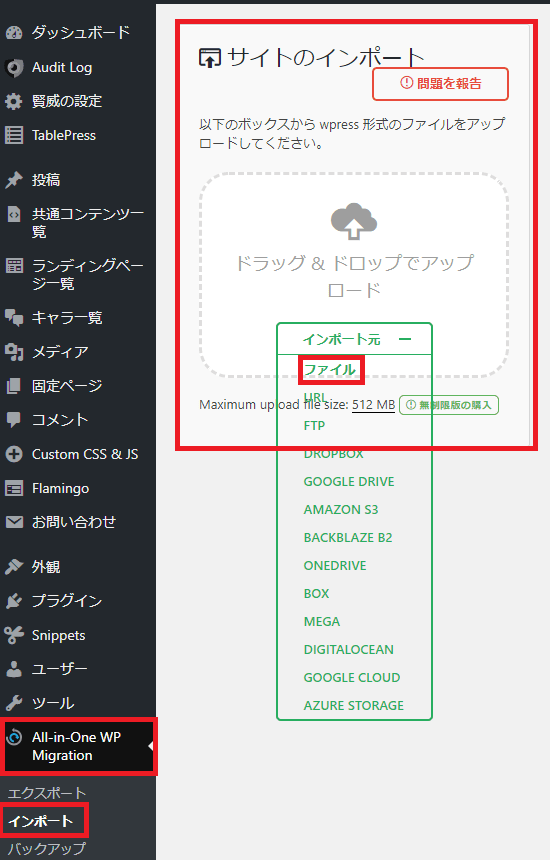This screenshot has height=860, width=550.
Task: Choose URL as import source
Action: click(x=315, y=398)
